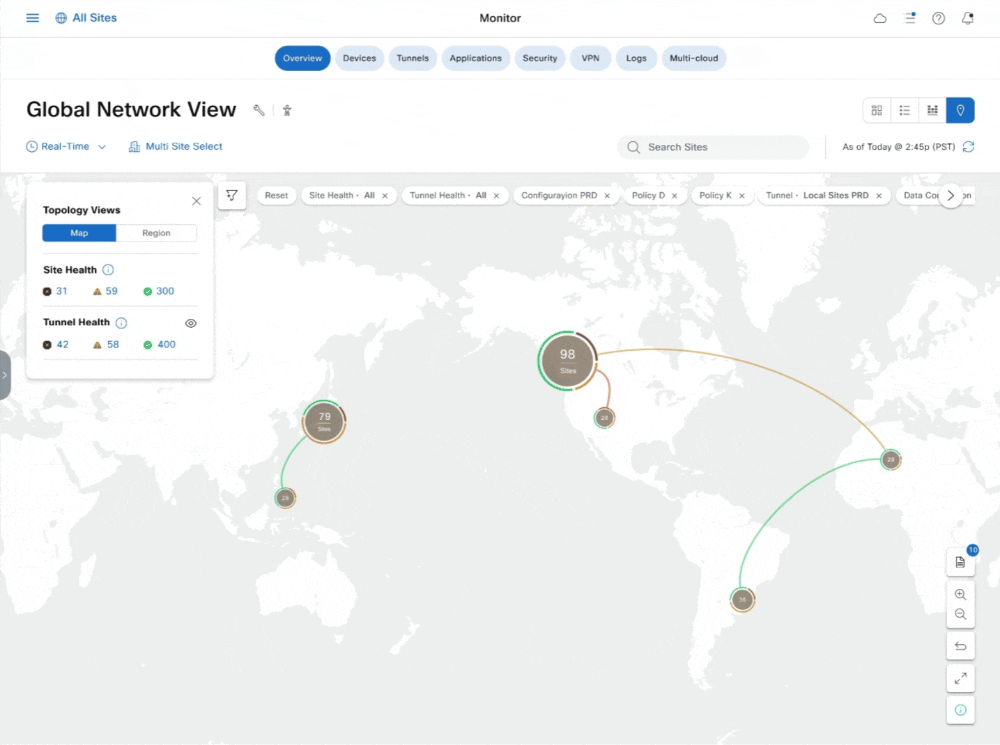
Task: Click the notifications bell icon
Action: click(x=967, y=18)
